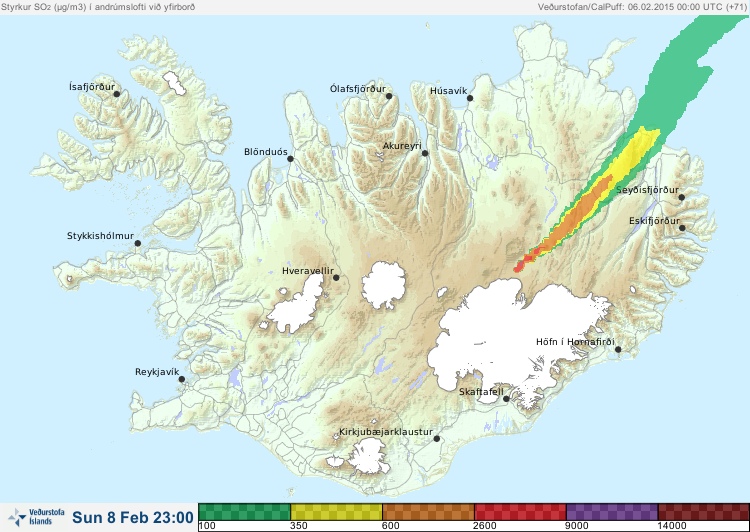The width and height of the screenshot is (750, 532).
Task: Click the dark red 14000 legend swatch
Action: point(703,512)
